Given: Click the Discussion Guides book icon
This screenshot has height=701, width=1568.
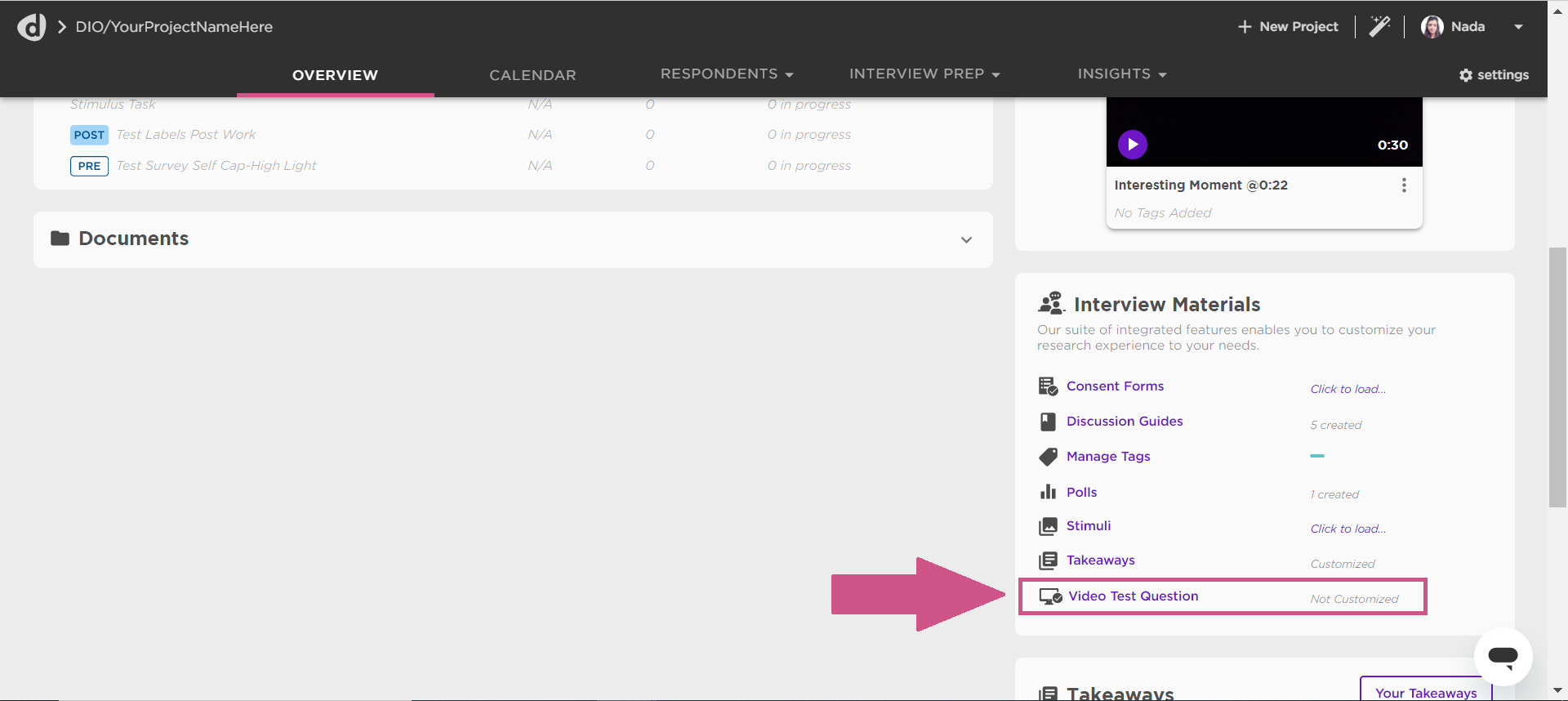Looking at the screenshot, I should tap(1048, 422).
